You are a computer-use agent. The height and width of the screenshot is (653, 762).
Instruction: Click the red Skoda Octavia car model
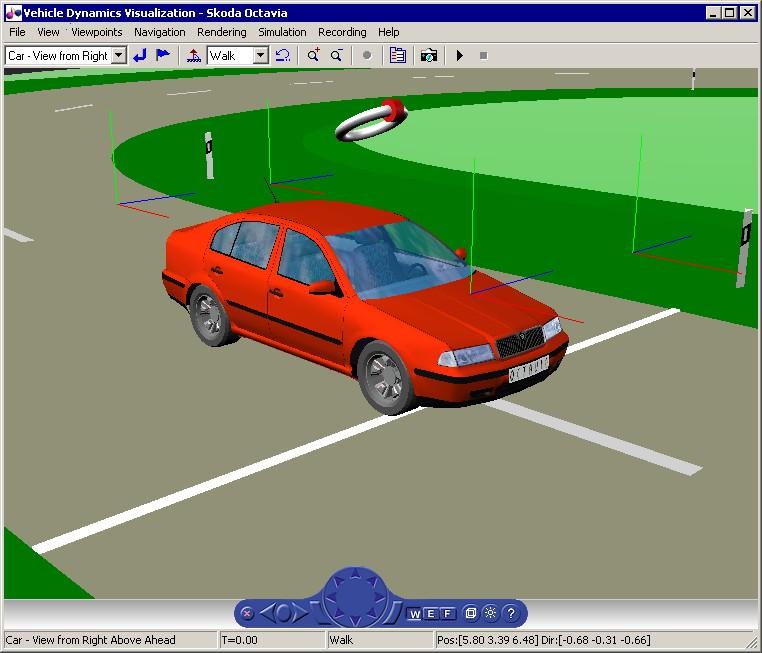click(x=364, y=306)
